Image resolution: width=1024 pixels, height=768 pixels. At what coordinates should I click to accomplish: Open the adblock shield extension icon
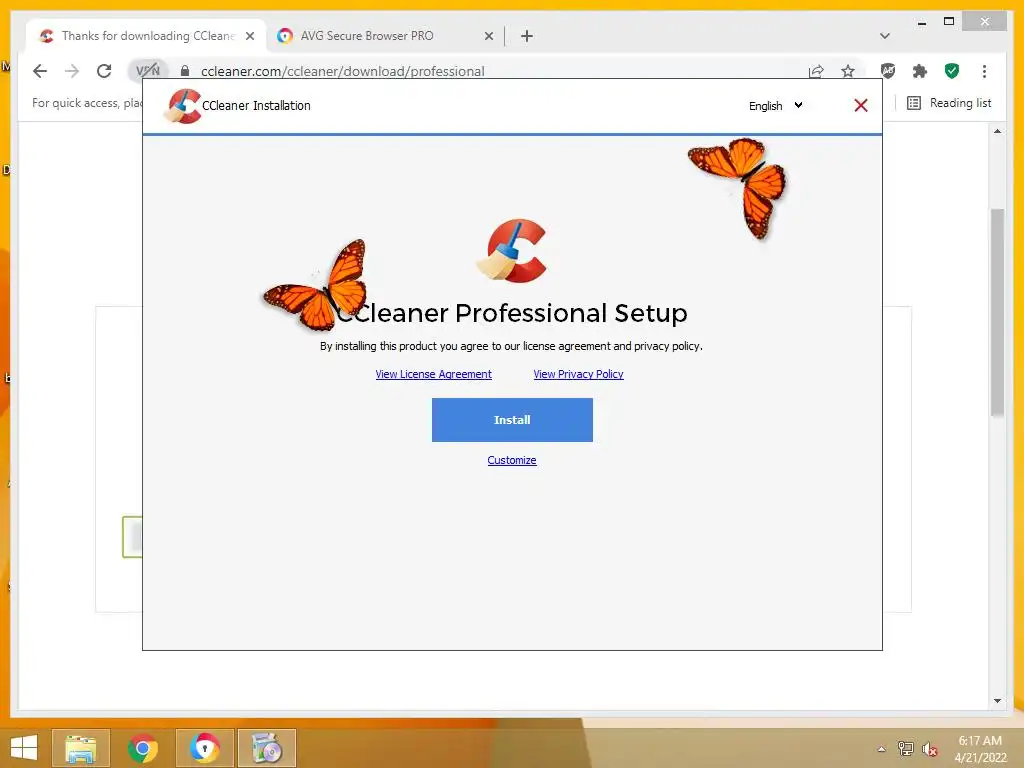point(888,71)
